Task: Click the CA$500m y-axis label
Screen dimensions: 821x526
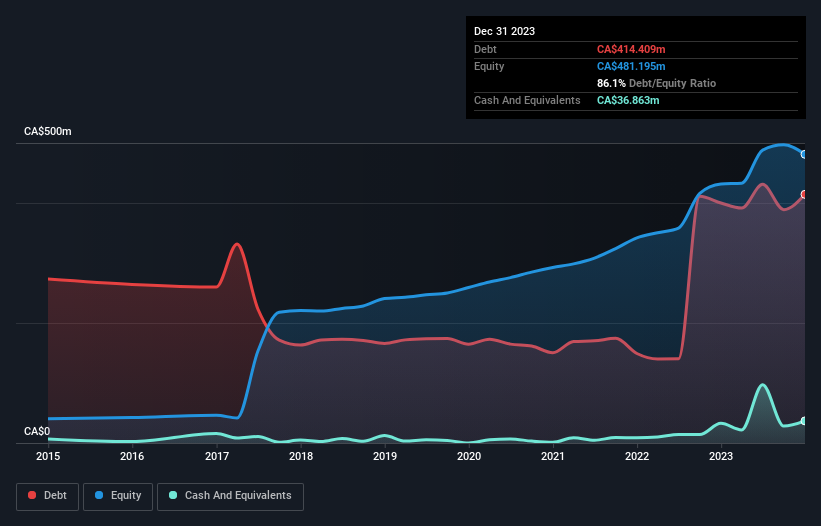Action: (x=48, y=131)
